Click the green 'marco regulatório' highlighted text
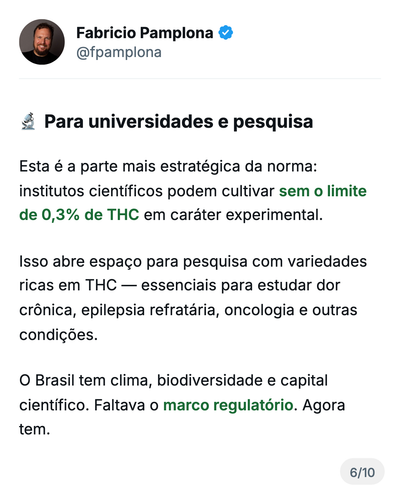 [228, 405]
